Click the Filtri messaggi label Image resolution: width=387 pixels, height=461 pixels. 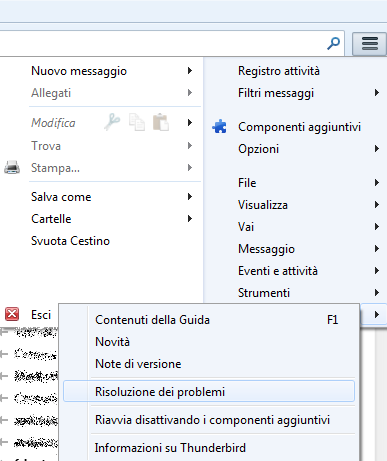click(276, 93)
